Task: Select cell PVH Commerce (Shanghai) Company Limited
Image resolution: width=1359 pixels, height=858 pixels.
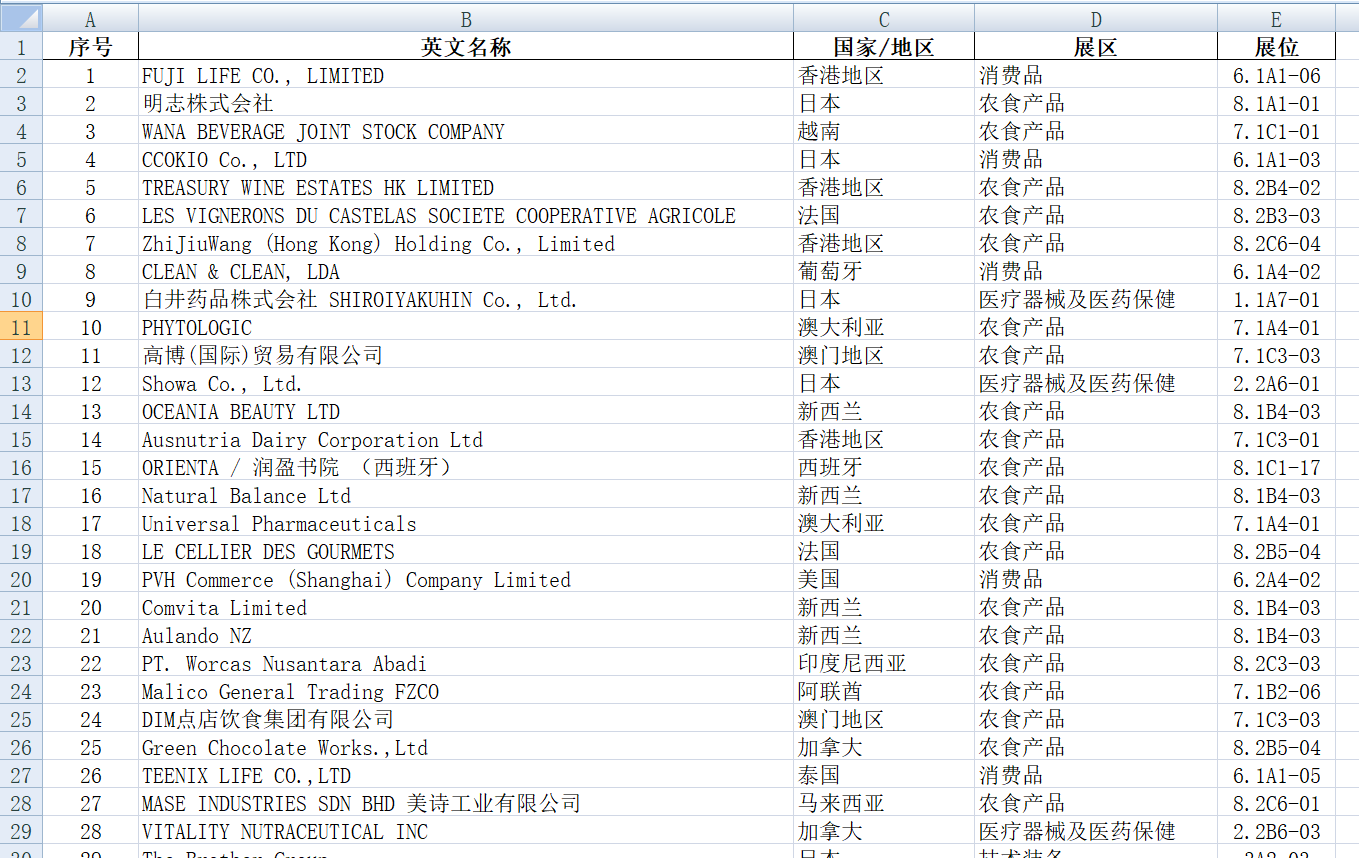Action: coord(466,579)
